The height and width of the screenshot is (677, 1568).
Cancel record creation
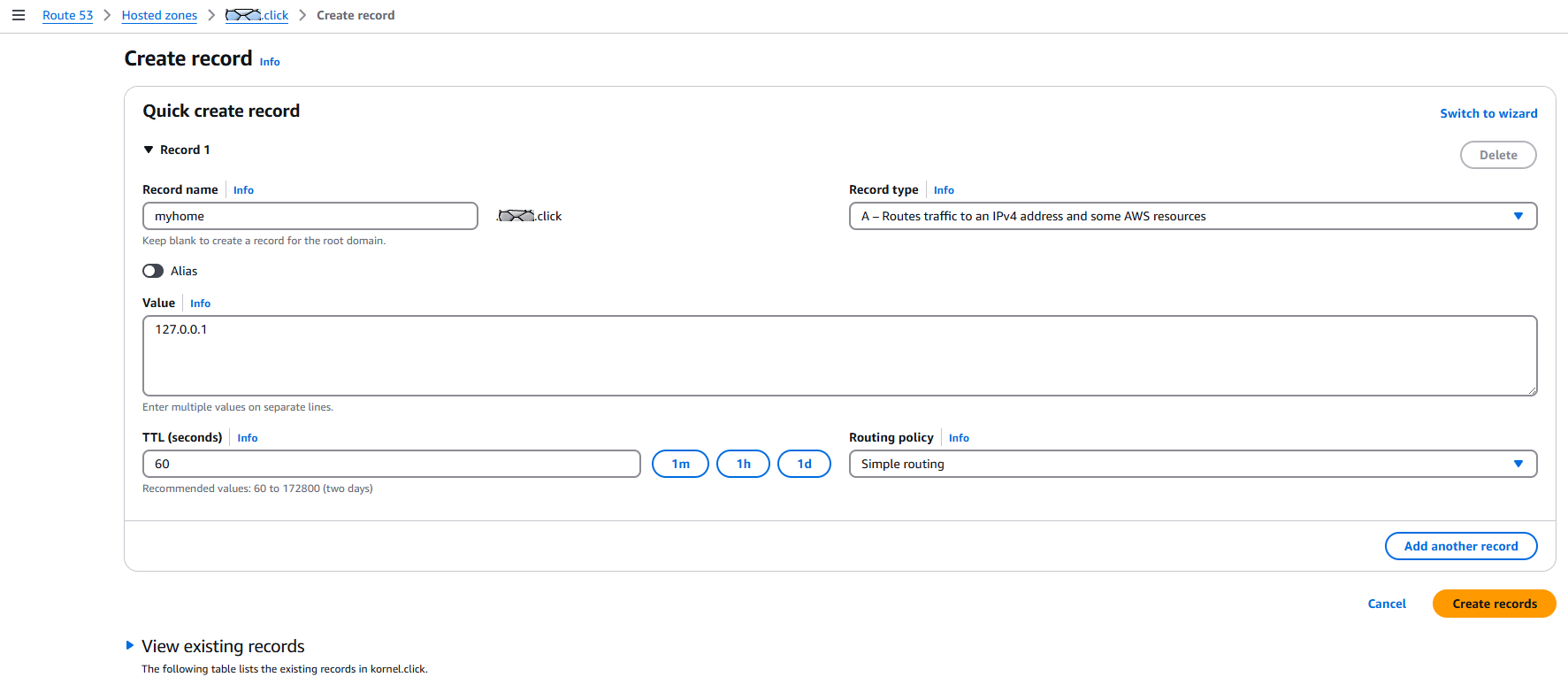coord(1387,604)
